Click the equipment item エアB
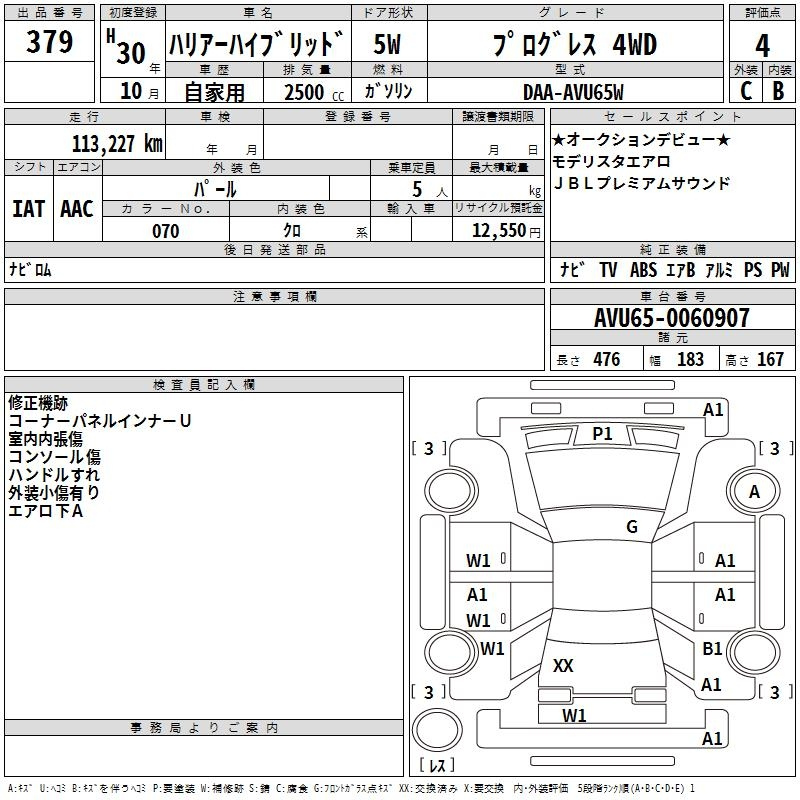 [x=680, y=270]
